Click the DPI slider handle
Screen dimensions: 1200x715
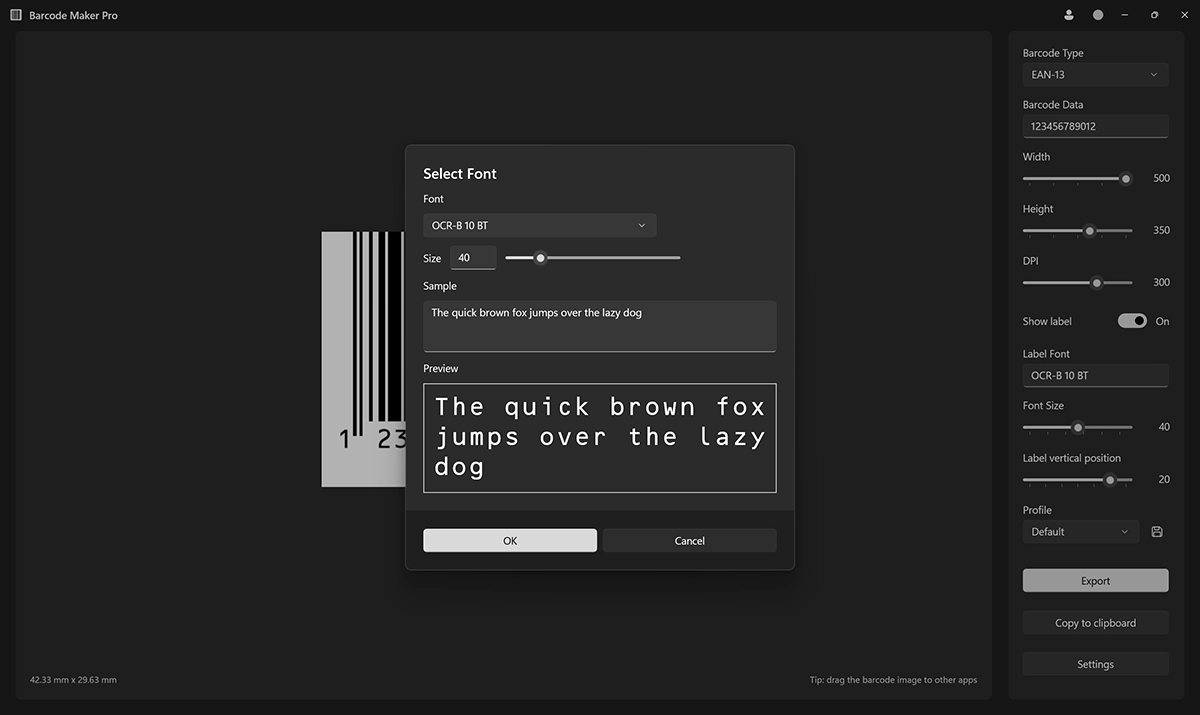tap(1097, 283)
